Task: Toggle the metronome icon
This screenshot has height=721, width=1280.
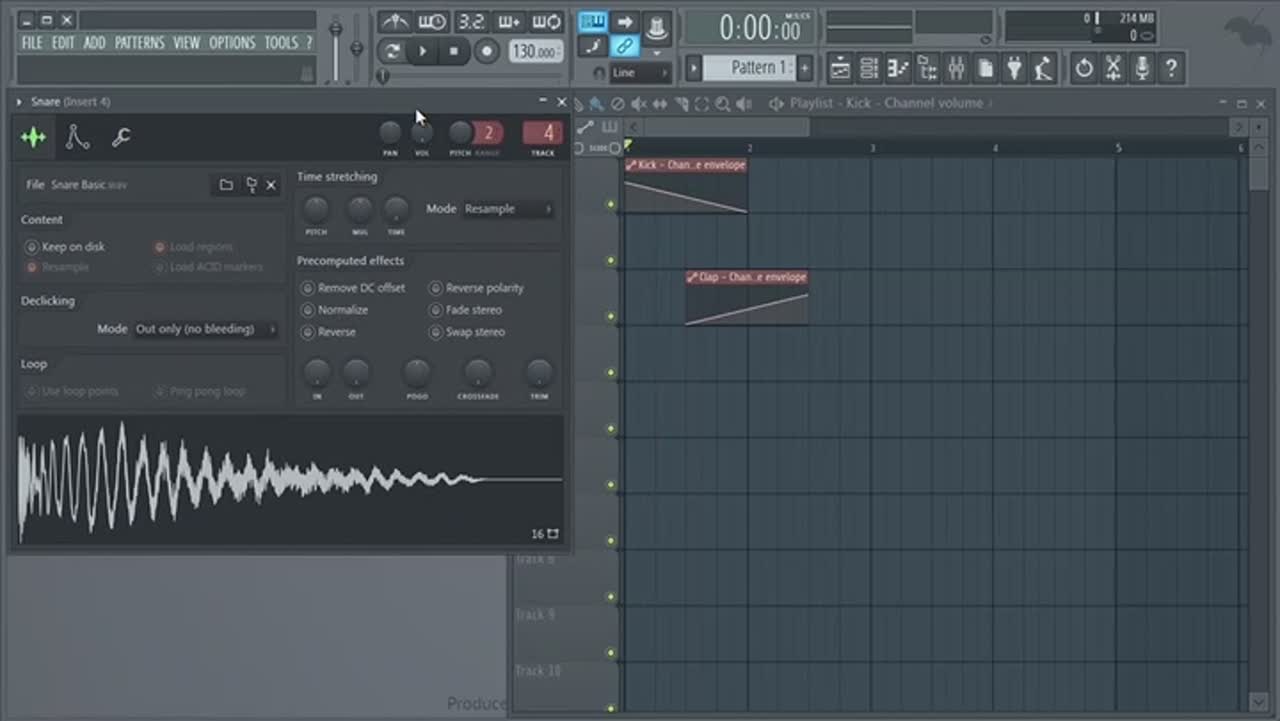Action: [395, 22]
